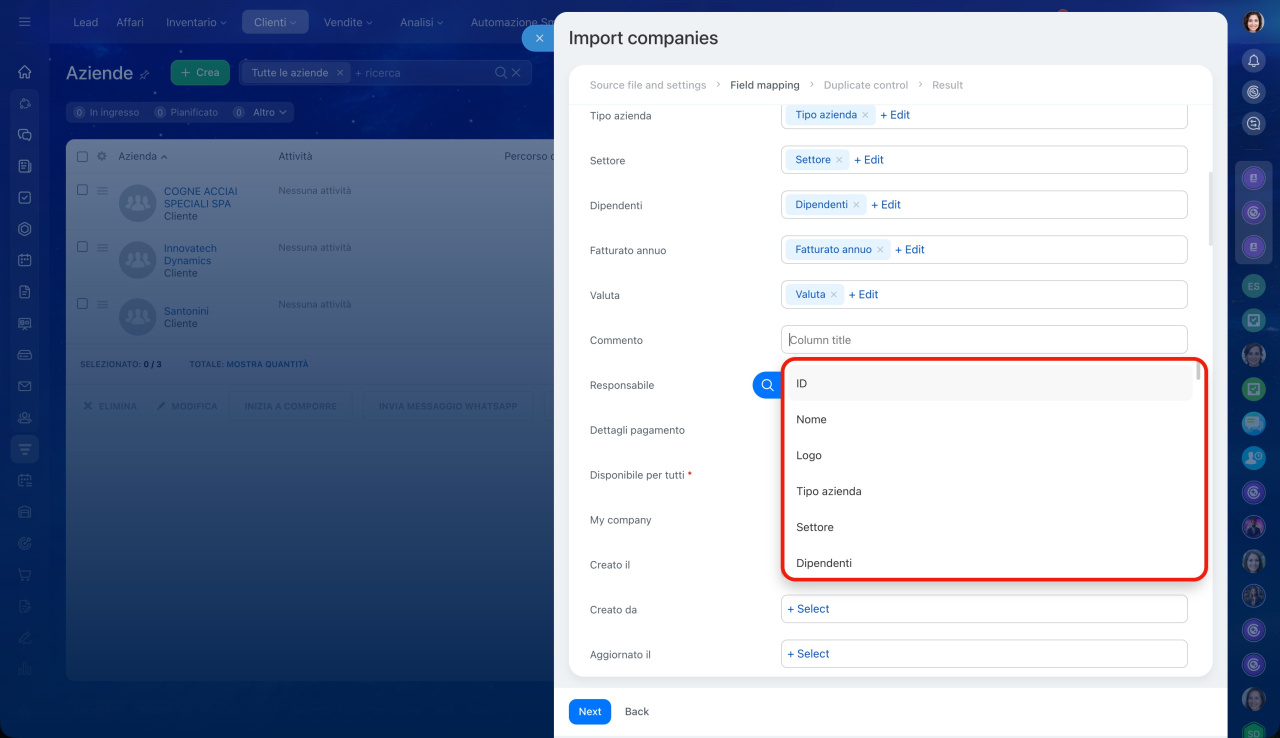
Task: Remove the Valuta tag
Action: tap(834, 295)
